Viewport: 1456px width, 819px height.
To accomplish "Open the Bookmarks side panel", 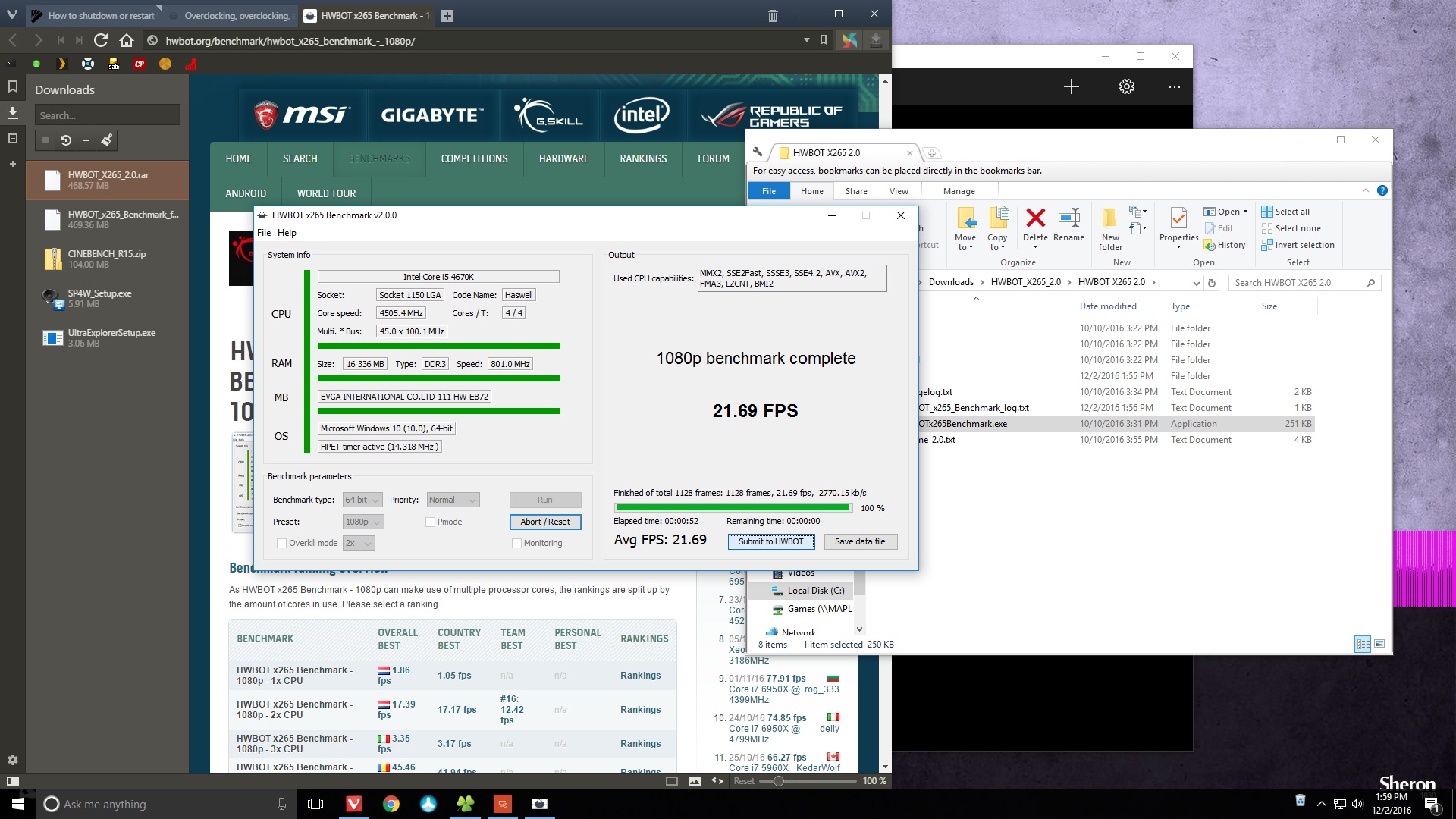I will (13, 87).
